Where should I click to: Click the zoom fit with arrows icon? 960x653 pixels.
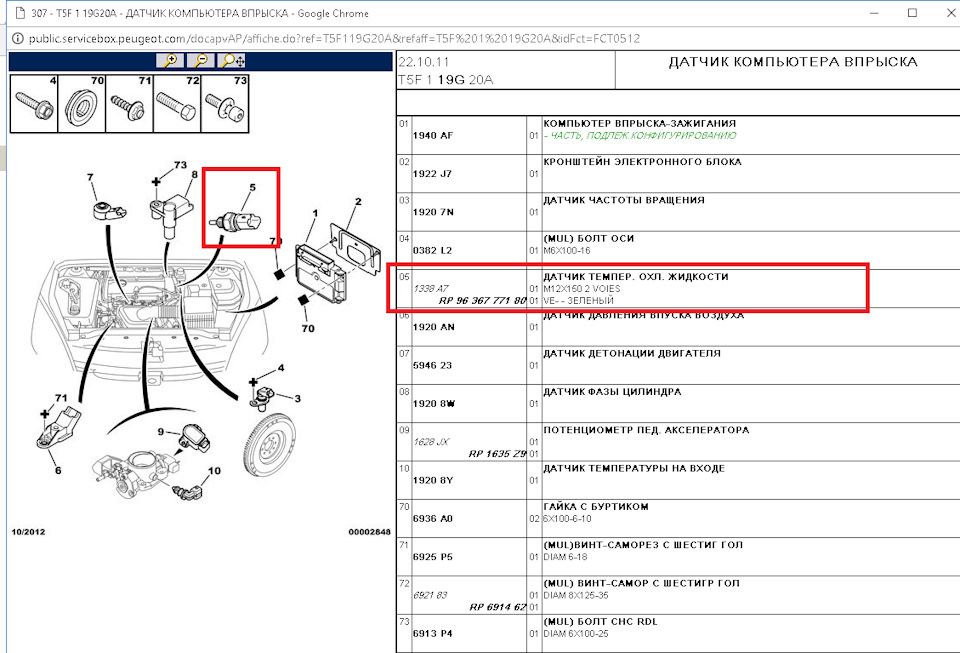(232, 61)
